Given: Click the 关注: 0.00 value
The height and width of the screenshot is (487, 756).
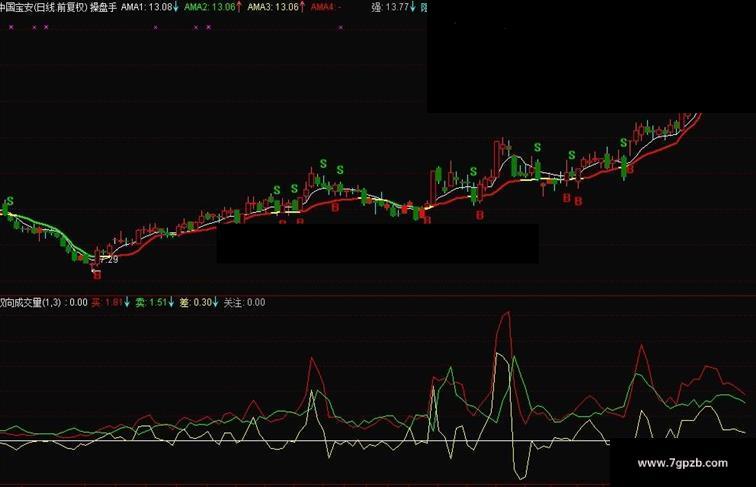Looking at the screenshot, I should [244, 302].
